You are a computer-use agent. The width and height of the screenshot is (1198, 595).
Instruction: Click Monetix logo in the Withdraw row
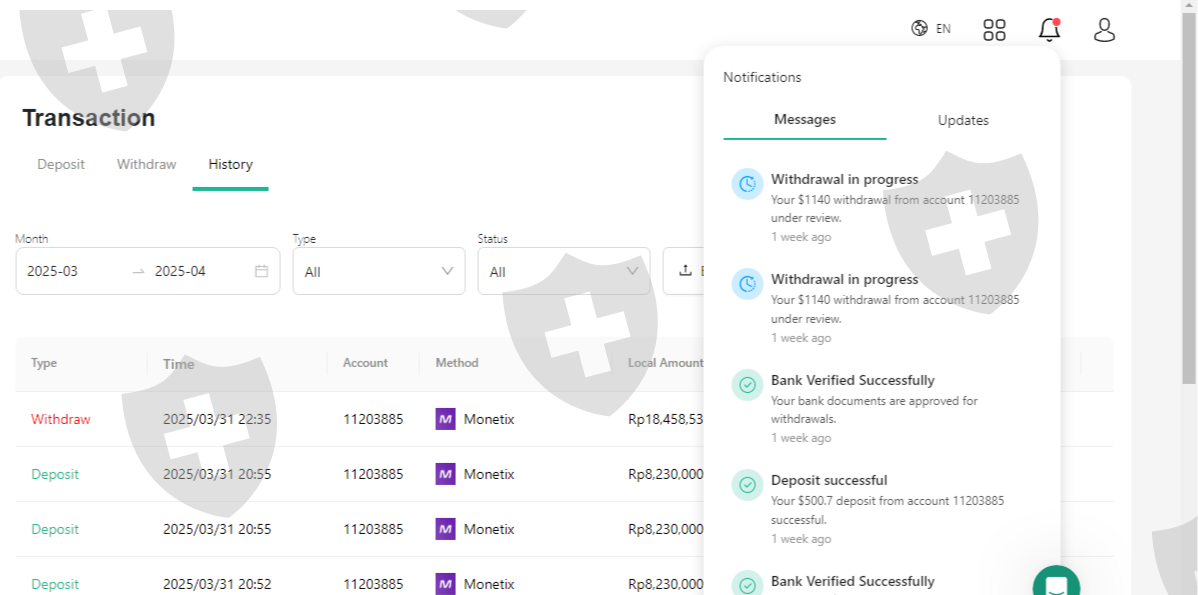[x=446, y=419]
